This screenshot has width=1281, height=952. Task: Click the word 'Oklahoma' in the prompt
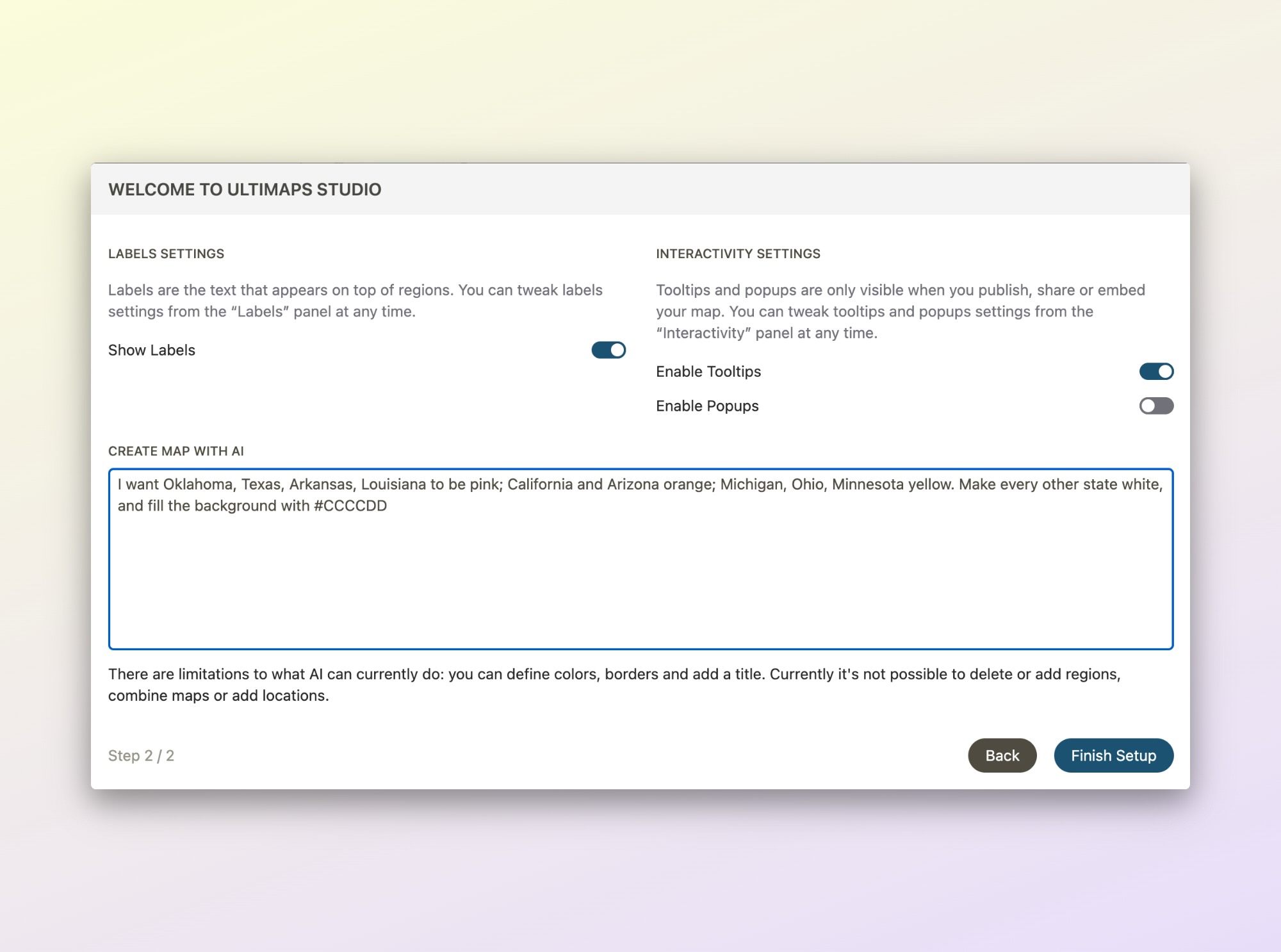click(x=197, y=484)
